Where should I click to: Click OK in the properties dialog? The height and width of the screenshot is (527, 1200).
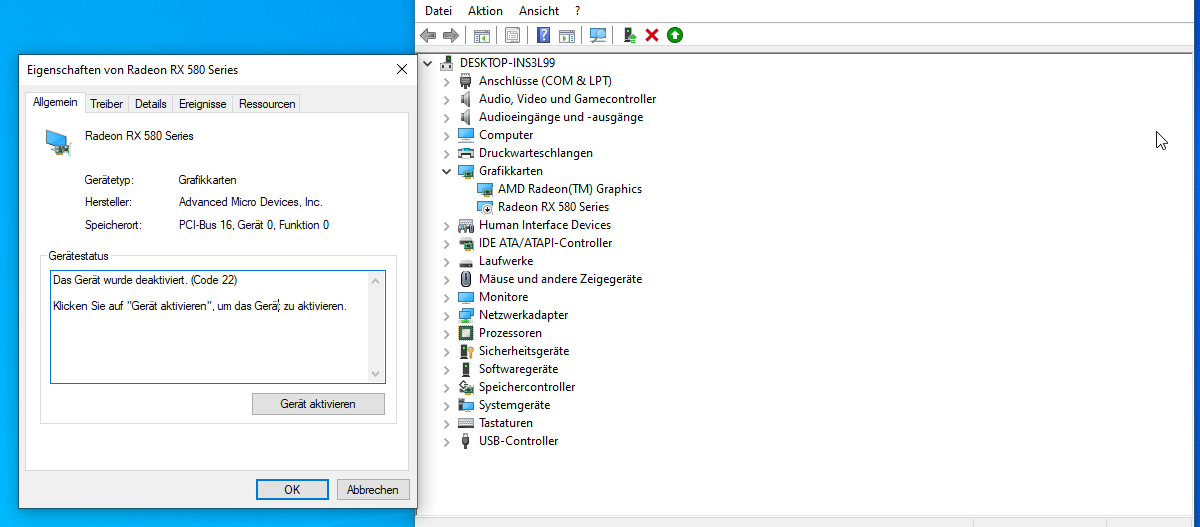[x=292, y=490]
